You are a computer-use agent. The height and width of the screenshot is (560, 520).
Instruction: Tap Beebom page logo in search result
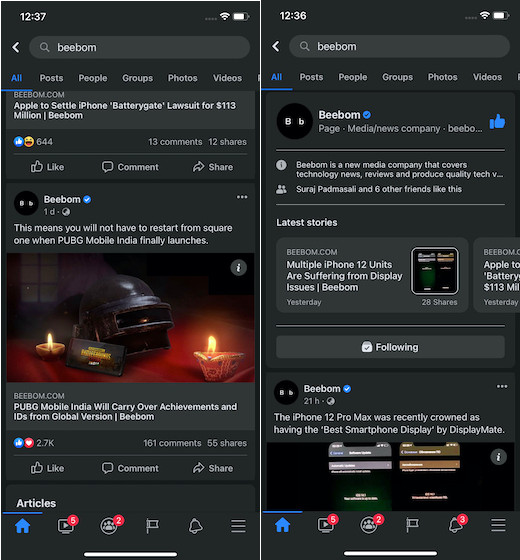click(x=295, y=121)
